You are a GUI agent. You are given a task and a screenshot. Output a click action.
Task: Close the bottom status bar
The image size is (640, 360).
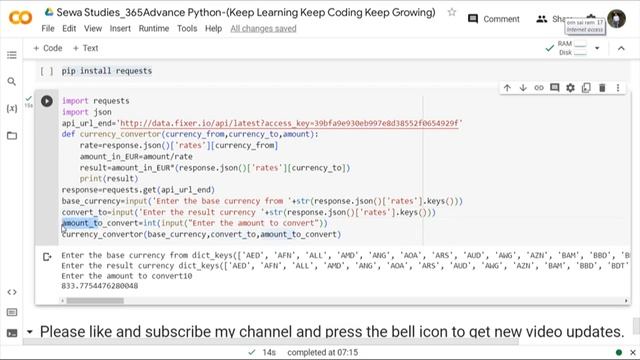[633, 352]
